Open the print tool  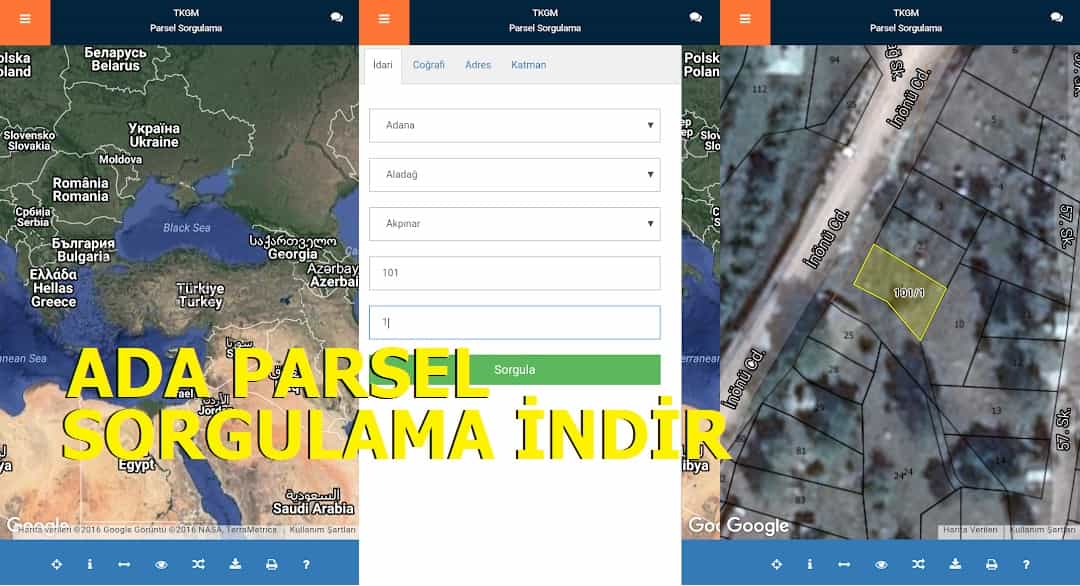pyautogui.click(x=271, y=564)
